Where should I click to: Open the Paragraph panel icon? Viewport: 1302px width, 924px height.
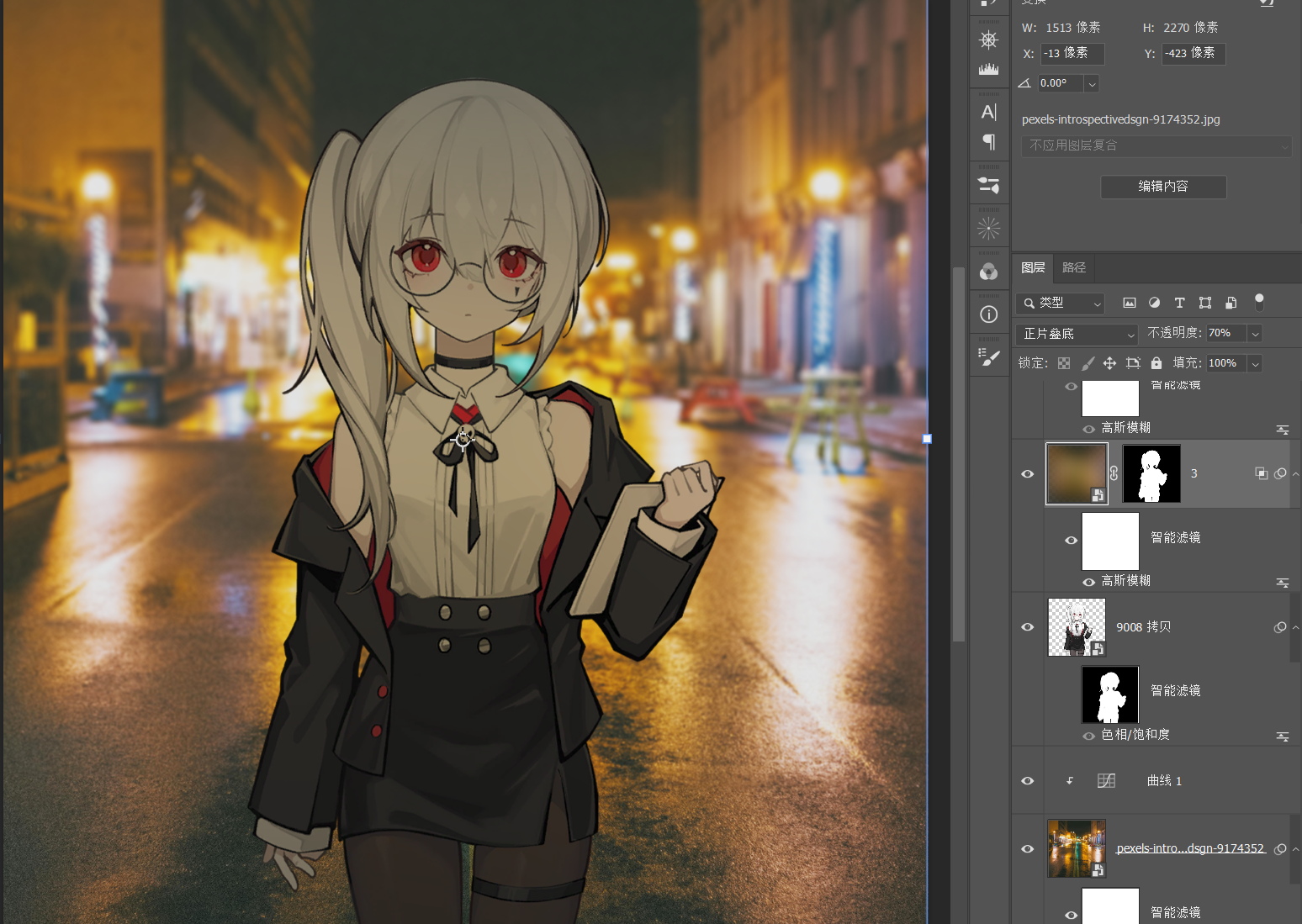[989, 142]
